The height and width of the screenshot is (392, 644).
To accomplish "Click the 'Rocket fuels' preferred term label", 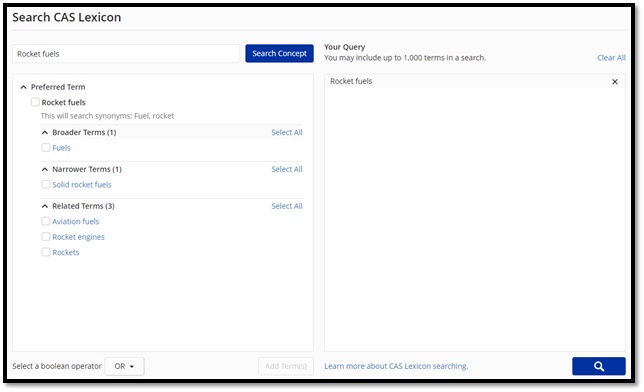I will pyautogui.click(x=63, y=102).
